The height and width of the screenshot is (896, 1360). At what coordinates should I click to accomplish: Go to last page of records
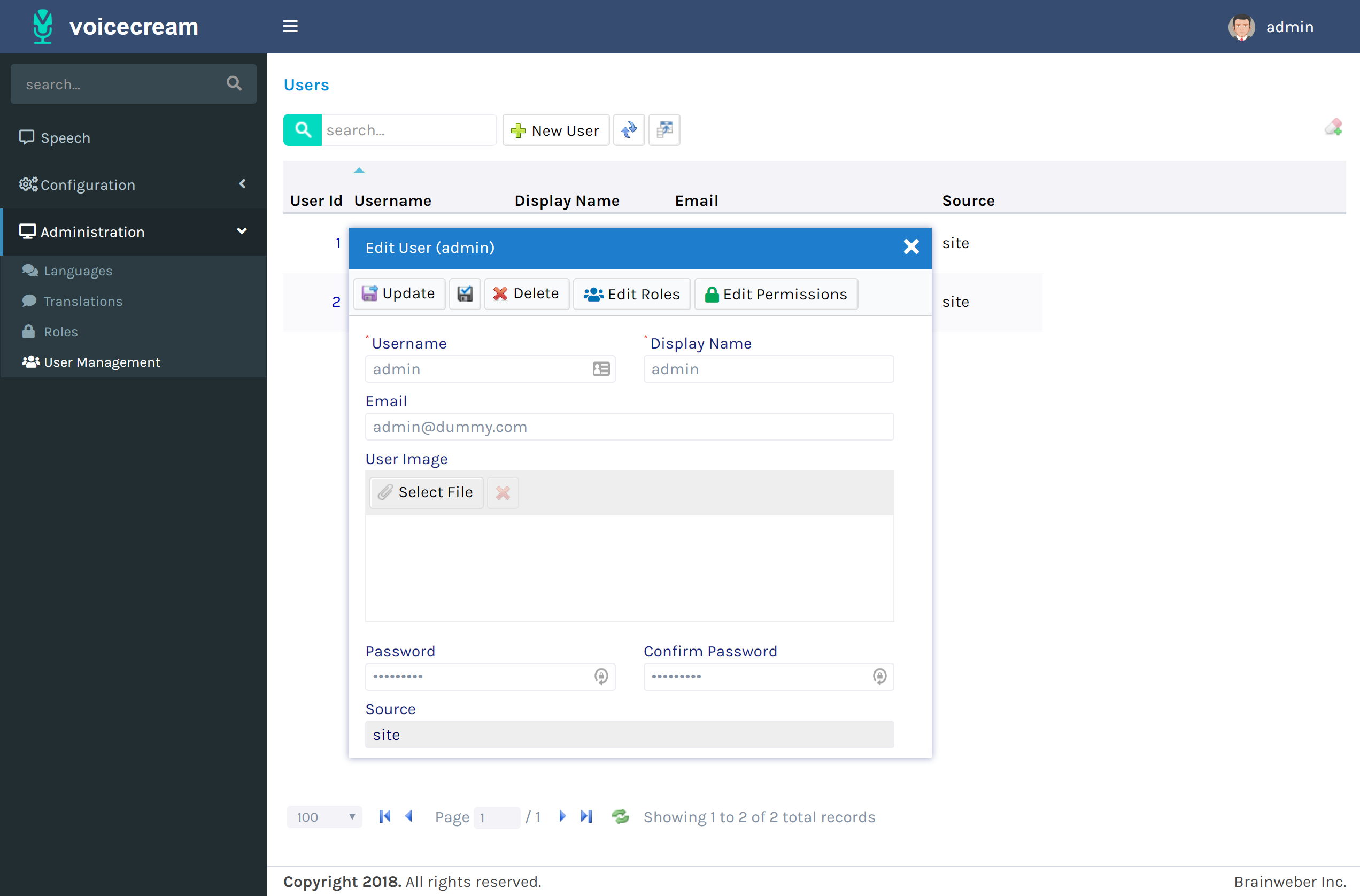pyautogui.click(x=586, y=816)
